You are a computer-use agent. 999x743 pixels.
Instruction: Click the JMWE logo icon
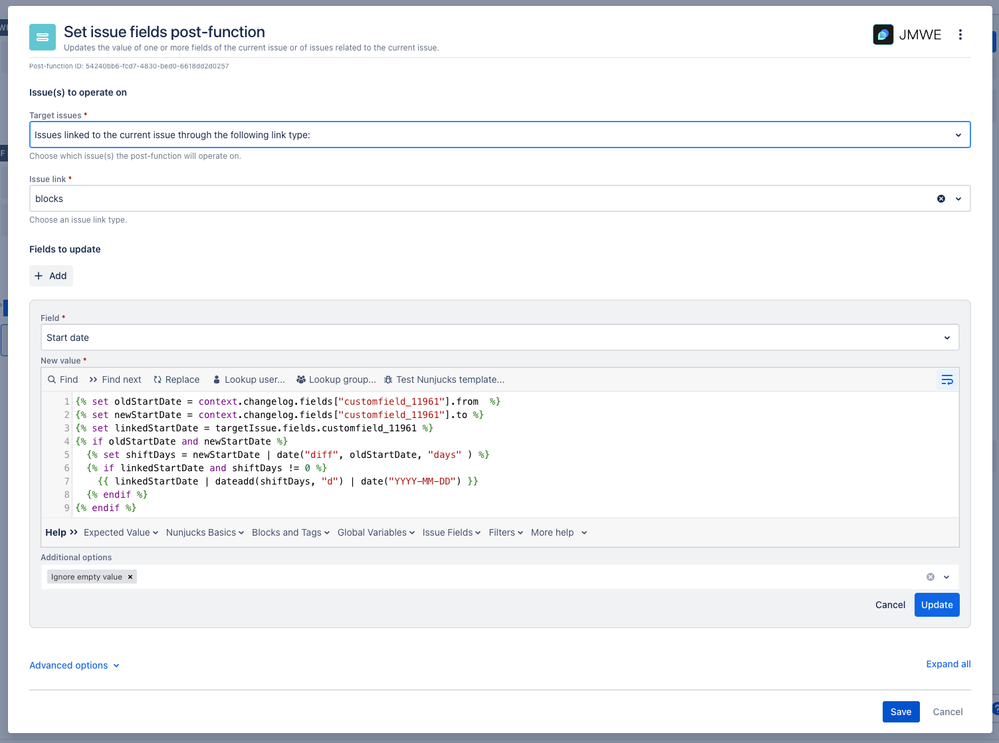(882, 34)
